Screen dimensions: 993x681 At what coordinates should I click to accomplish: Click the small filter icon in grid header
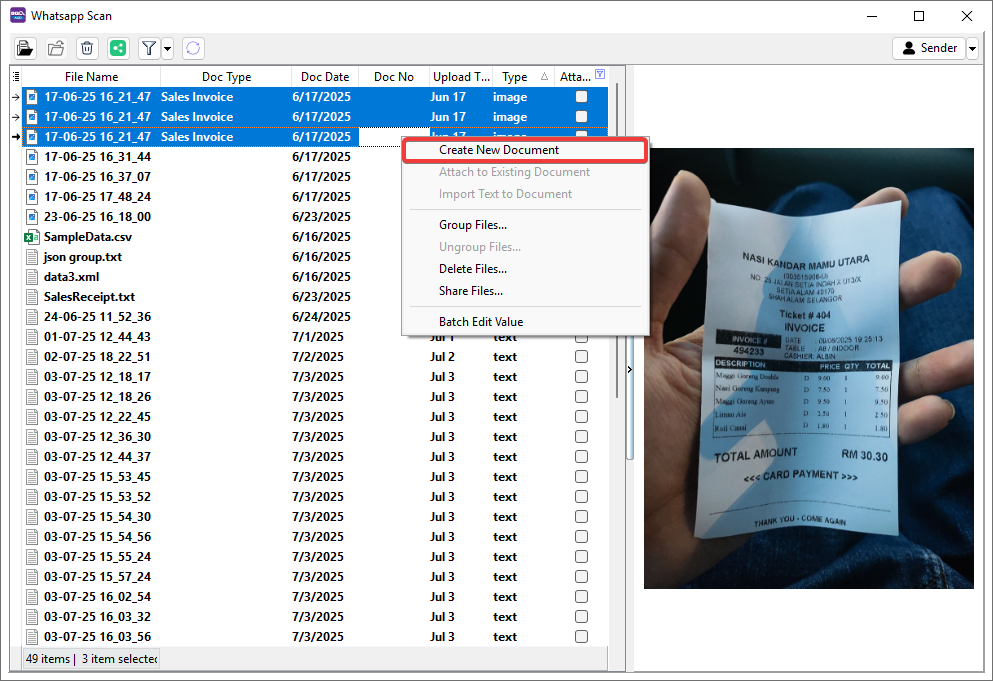click(x=600, y=75)
